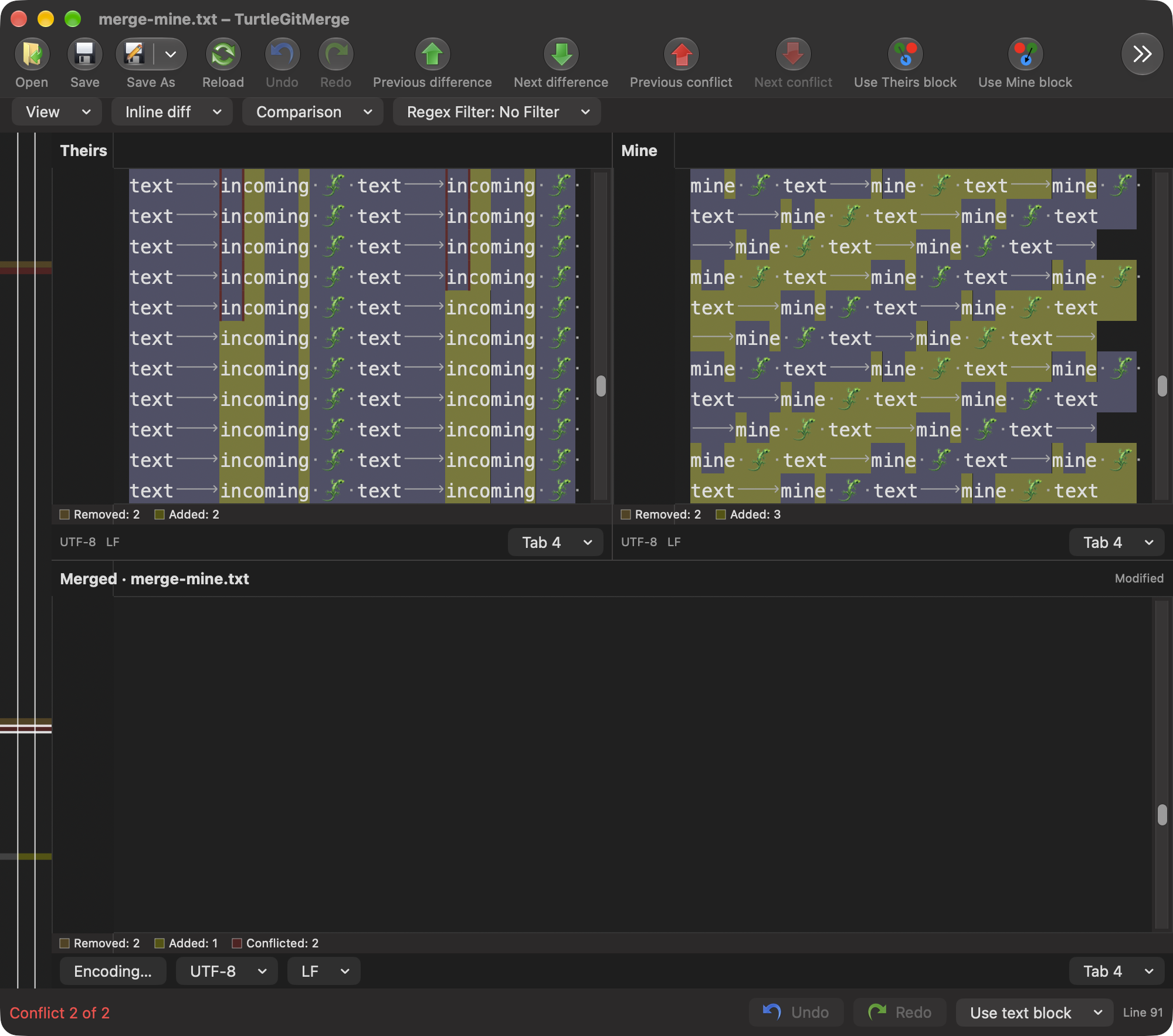Change Theirs pane Tab 4 width

555,543
